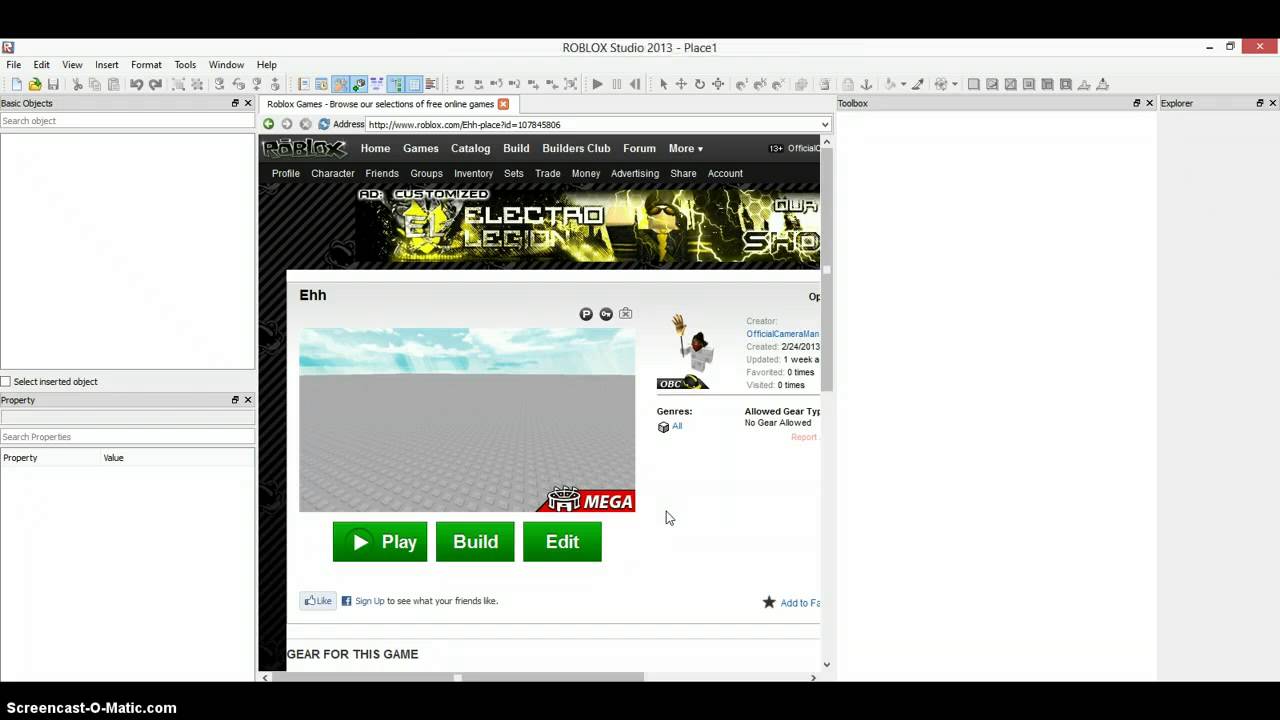Click the Report link

pos(804,437)
